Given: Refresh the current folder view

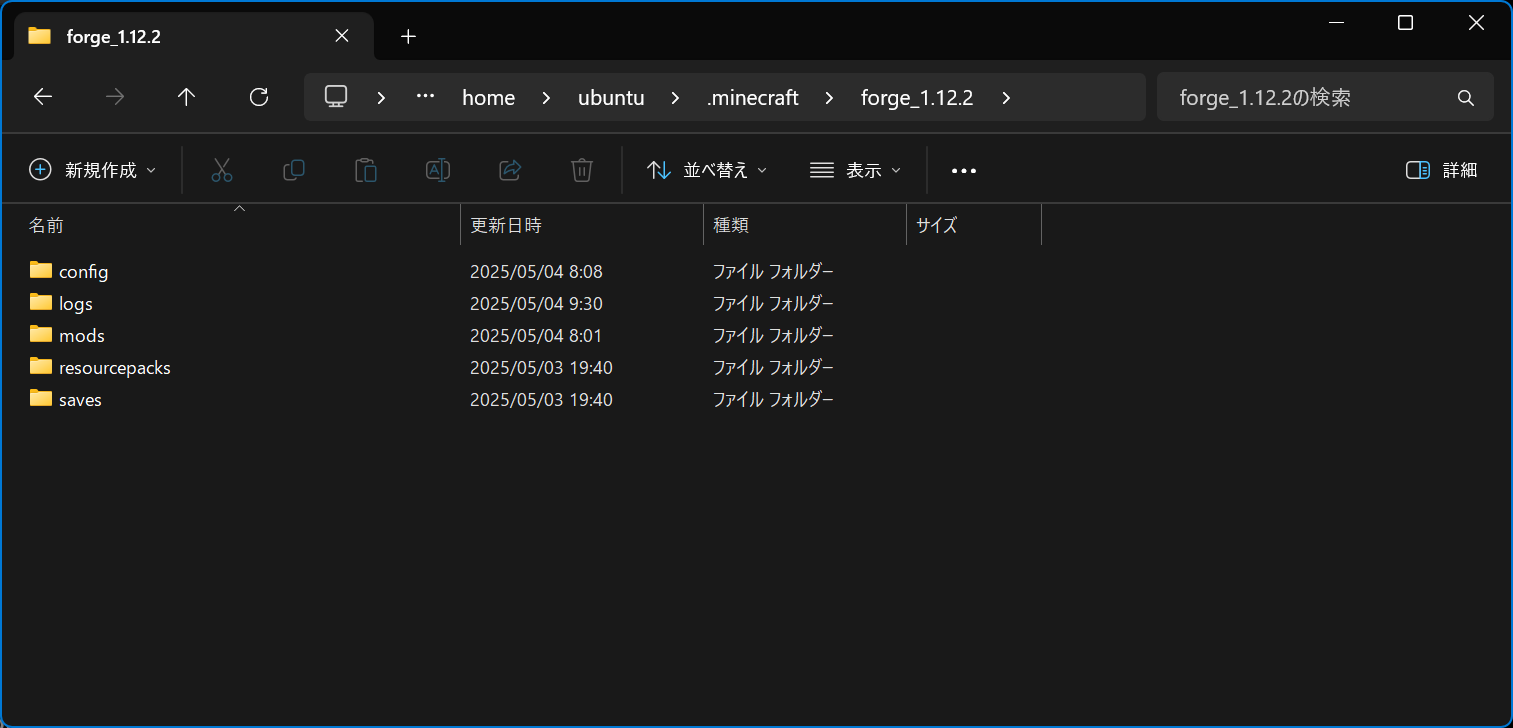Looking at the screenshot, I should 259,97.
